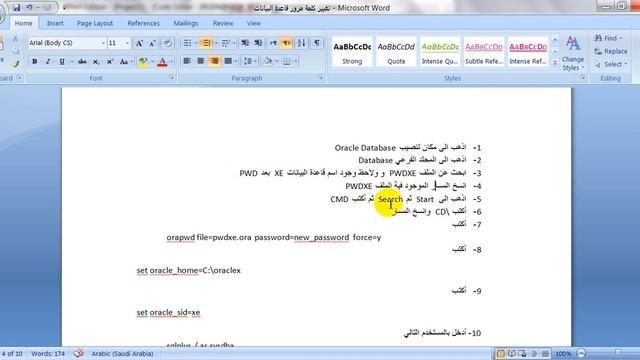Open the Paragraph dialog launcher

(320, 78)
